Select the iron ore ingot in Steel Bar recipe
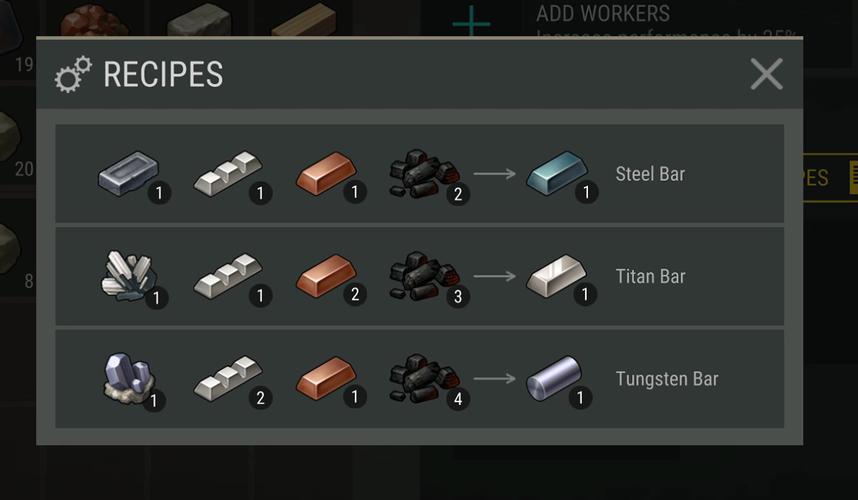The width and height of the screenshot is (858, 500). pyautogui.click(x=129, y=173)
